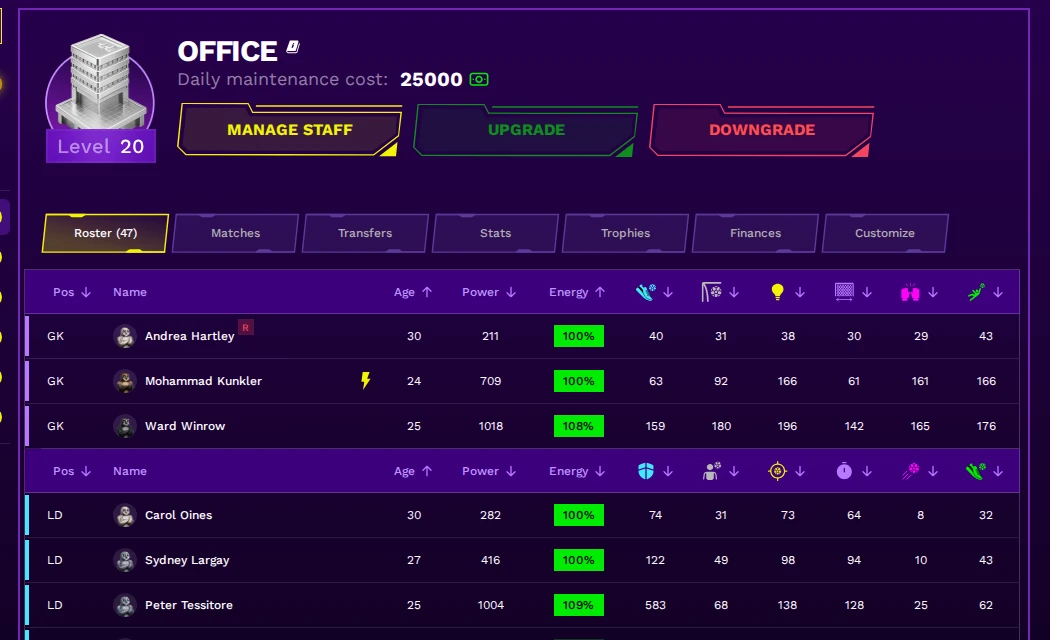
Task: Sort defender table by Age
Action: pyautogui.click(x=413, y=471)
